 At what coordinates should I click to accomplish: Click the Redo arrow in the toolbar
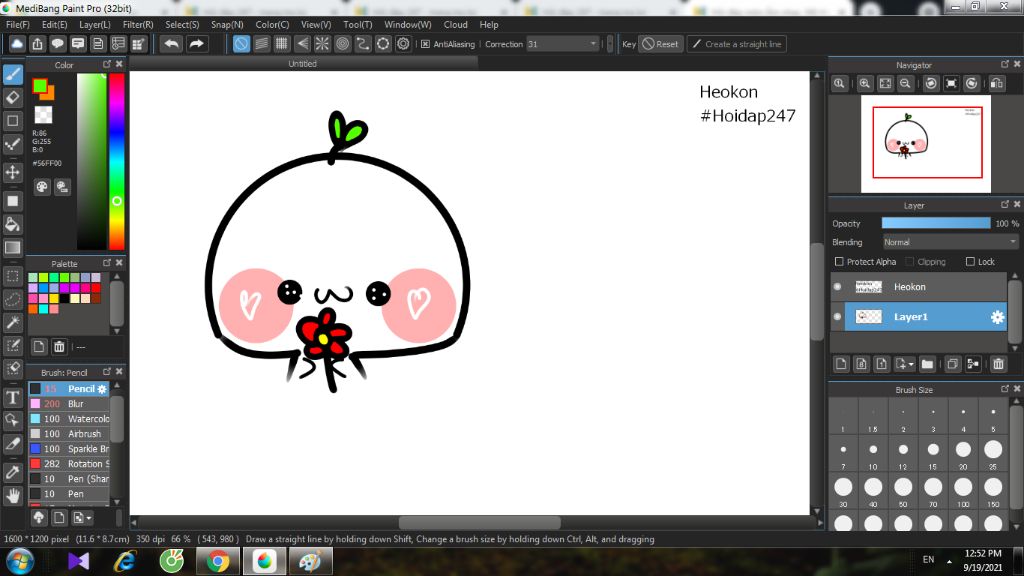(x=196, y=44)
